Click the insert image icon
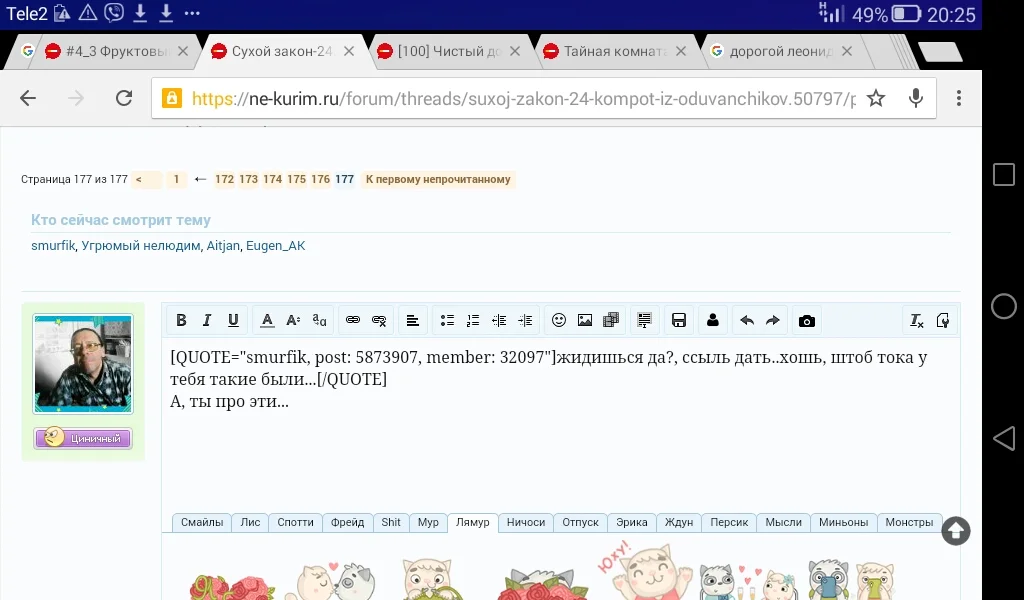Viewport: 1024px width, 600px height. pyautogui.click(x=585, y=320)
